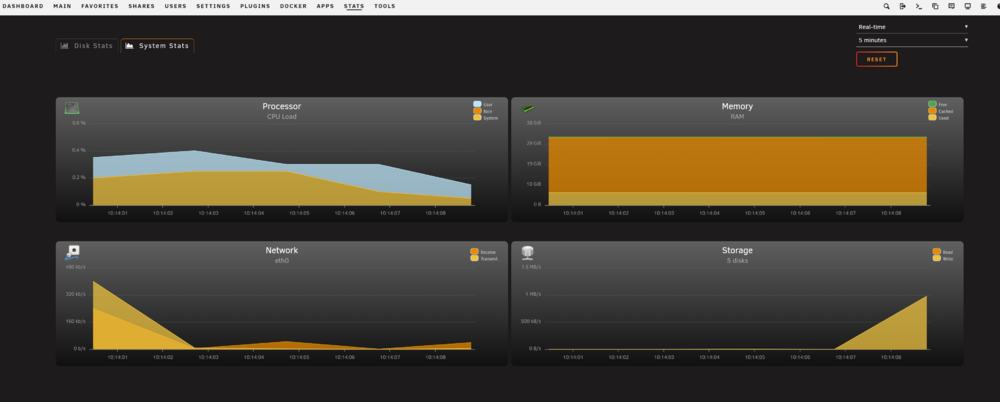Image resolution: width=1000 pixels, height=402 pixels.
Task: Click the Network chart title
Action: (281, 251)
